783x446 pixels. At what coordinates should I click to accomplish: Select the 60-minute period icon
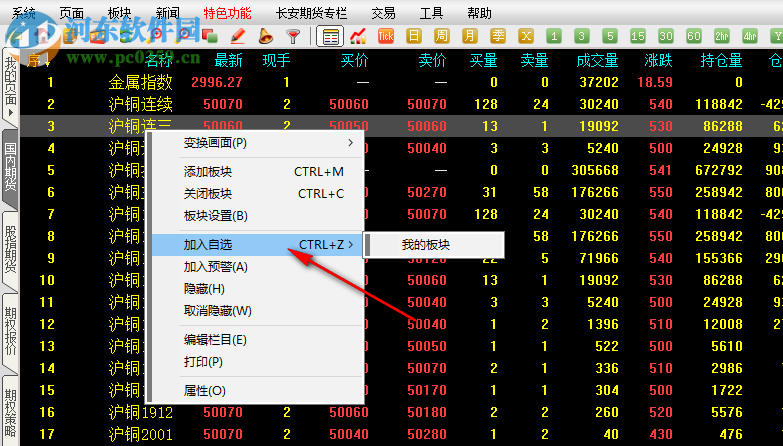[x=694, y=36]
